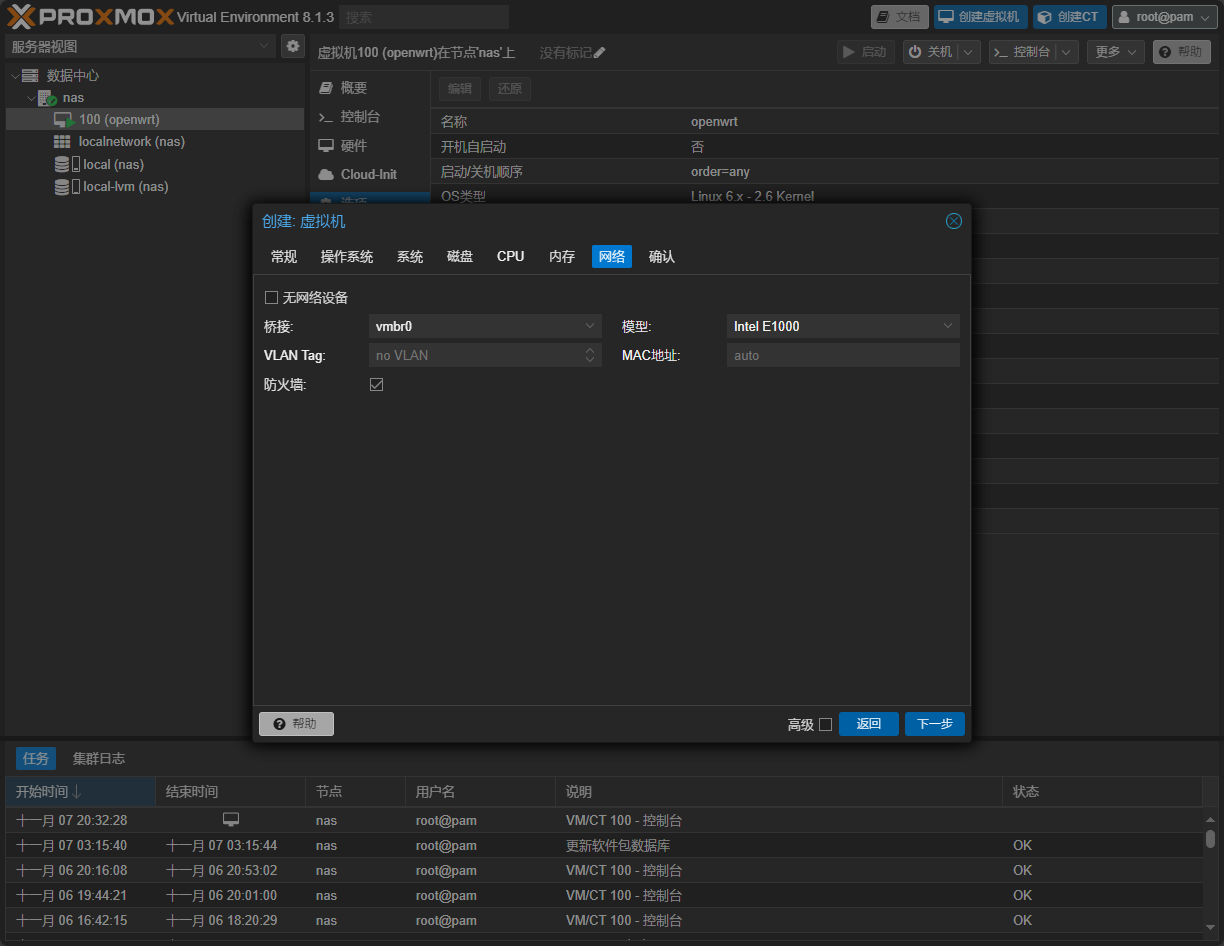The image size is (1224, 946).
Task: Close the Create VM dialog
Action: point(953,221)
